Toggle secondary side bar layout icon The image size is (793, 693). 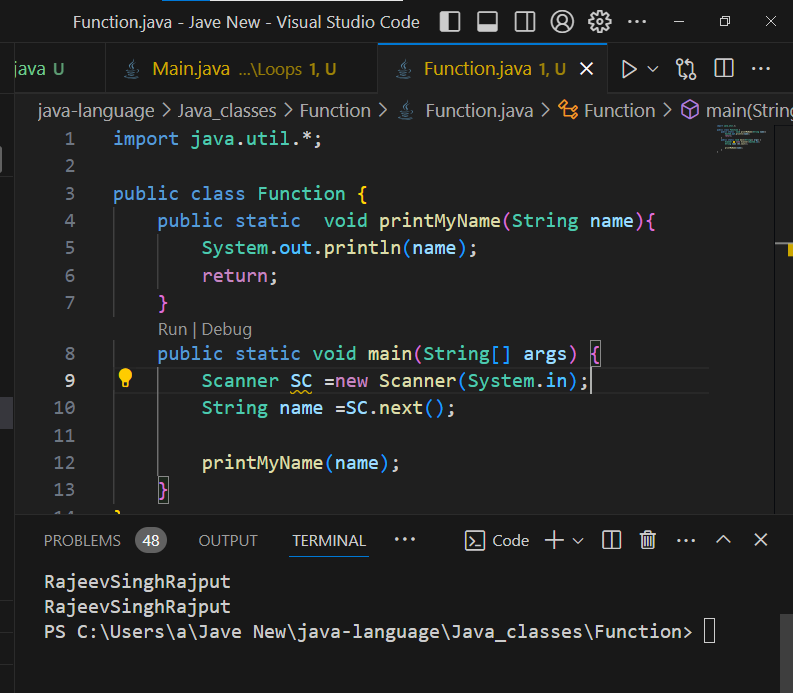[525, 22]
